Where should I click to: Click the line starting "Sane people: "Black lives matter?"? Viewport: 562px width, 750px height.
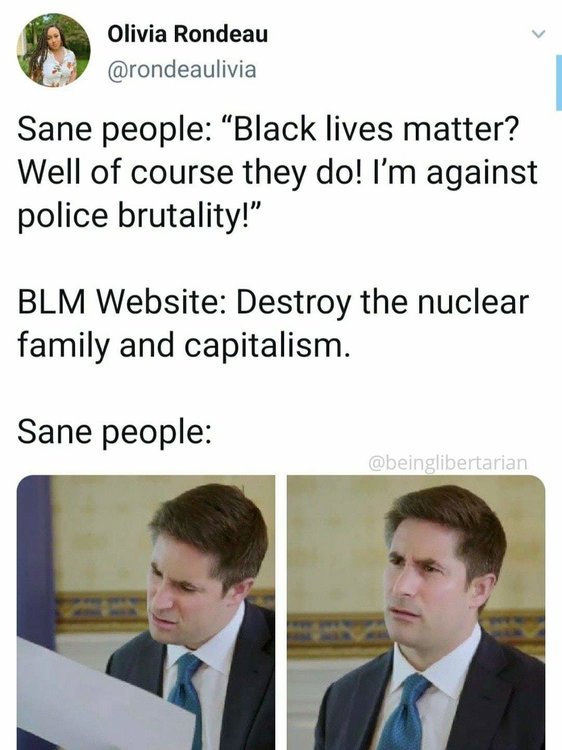(x=268, y=129)
